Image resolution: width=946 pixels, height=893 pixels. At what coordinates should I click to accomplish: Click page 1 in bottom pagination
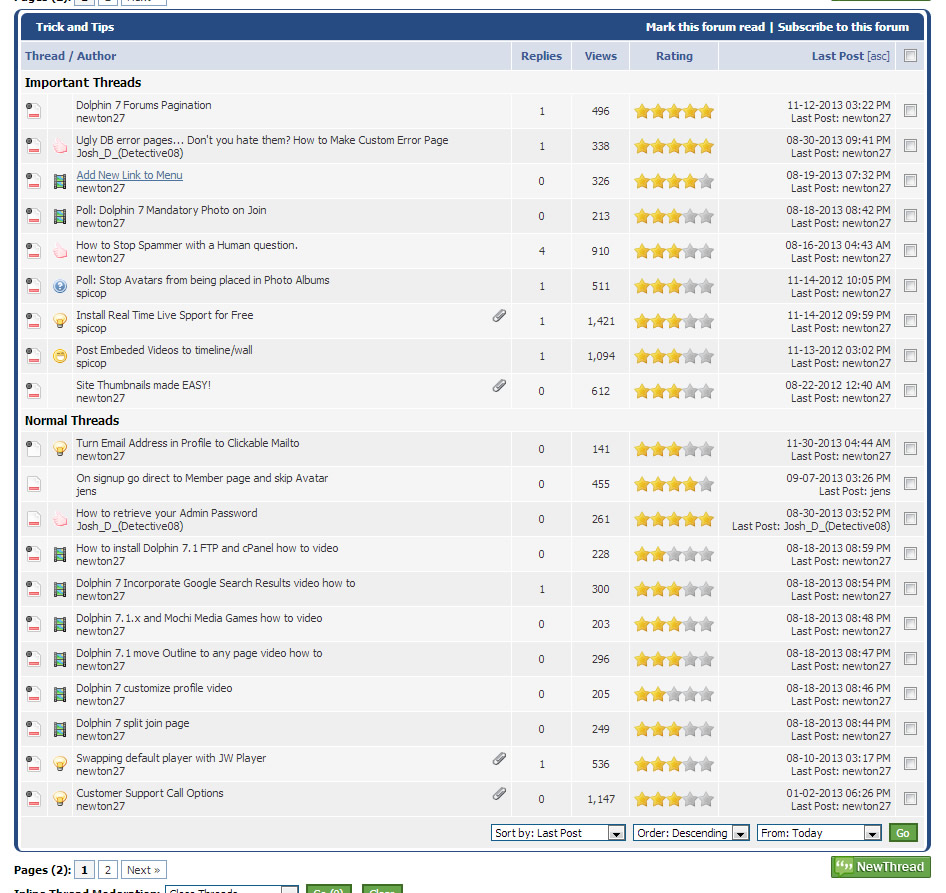84,869
